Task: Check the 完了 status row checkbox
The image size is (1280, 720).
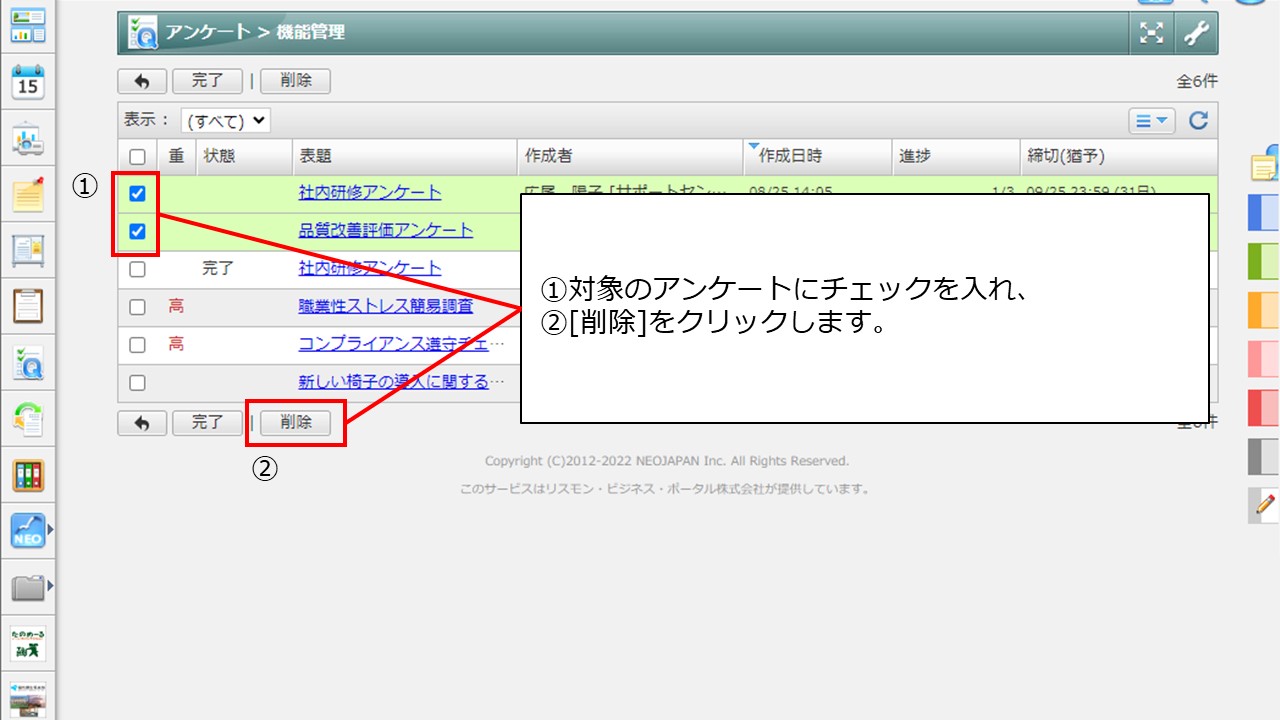Action: [x=138, y=269]
